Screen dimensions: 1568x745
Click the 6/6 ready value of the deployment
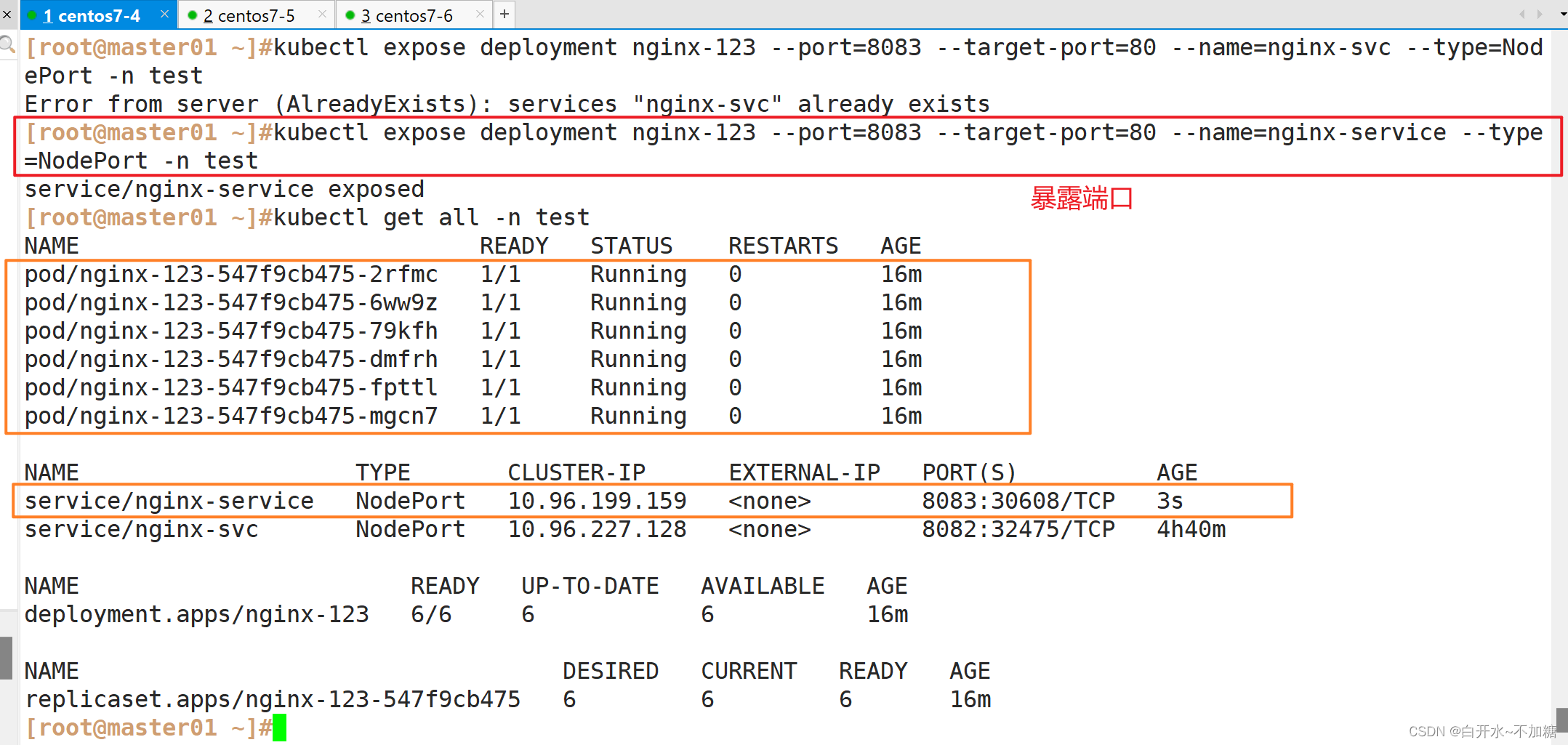coord(431,614)
